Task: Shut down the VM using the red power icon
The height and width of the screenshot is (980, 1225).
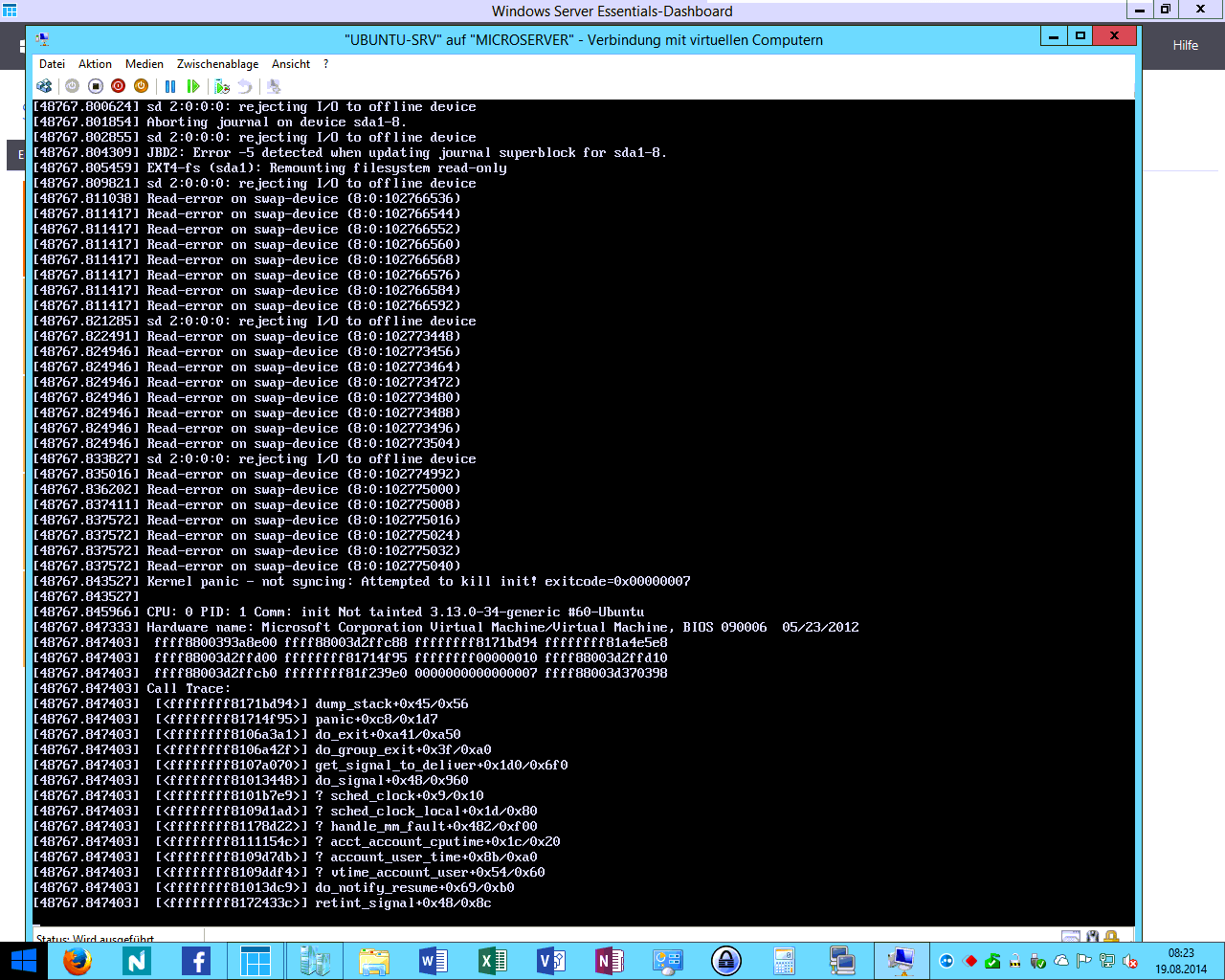Action: [x=118, y=86]
